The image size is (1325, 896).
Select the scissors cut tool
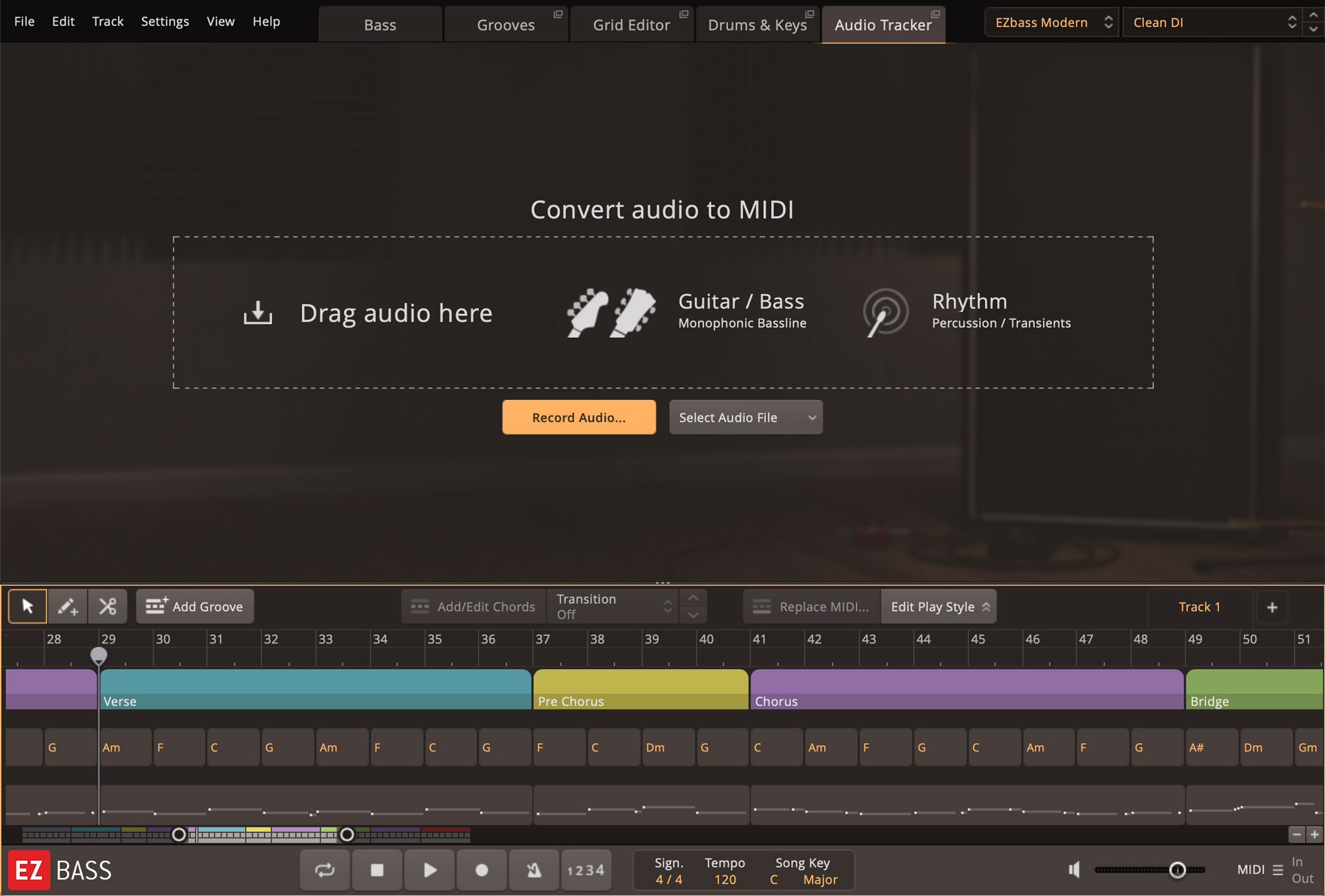click(107, 607)
